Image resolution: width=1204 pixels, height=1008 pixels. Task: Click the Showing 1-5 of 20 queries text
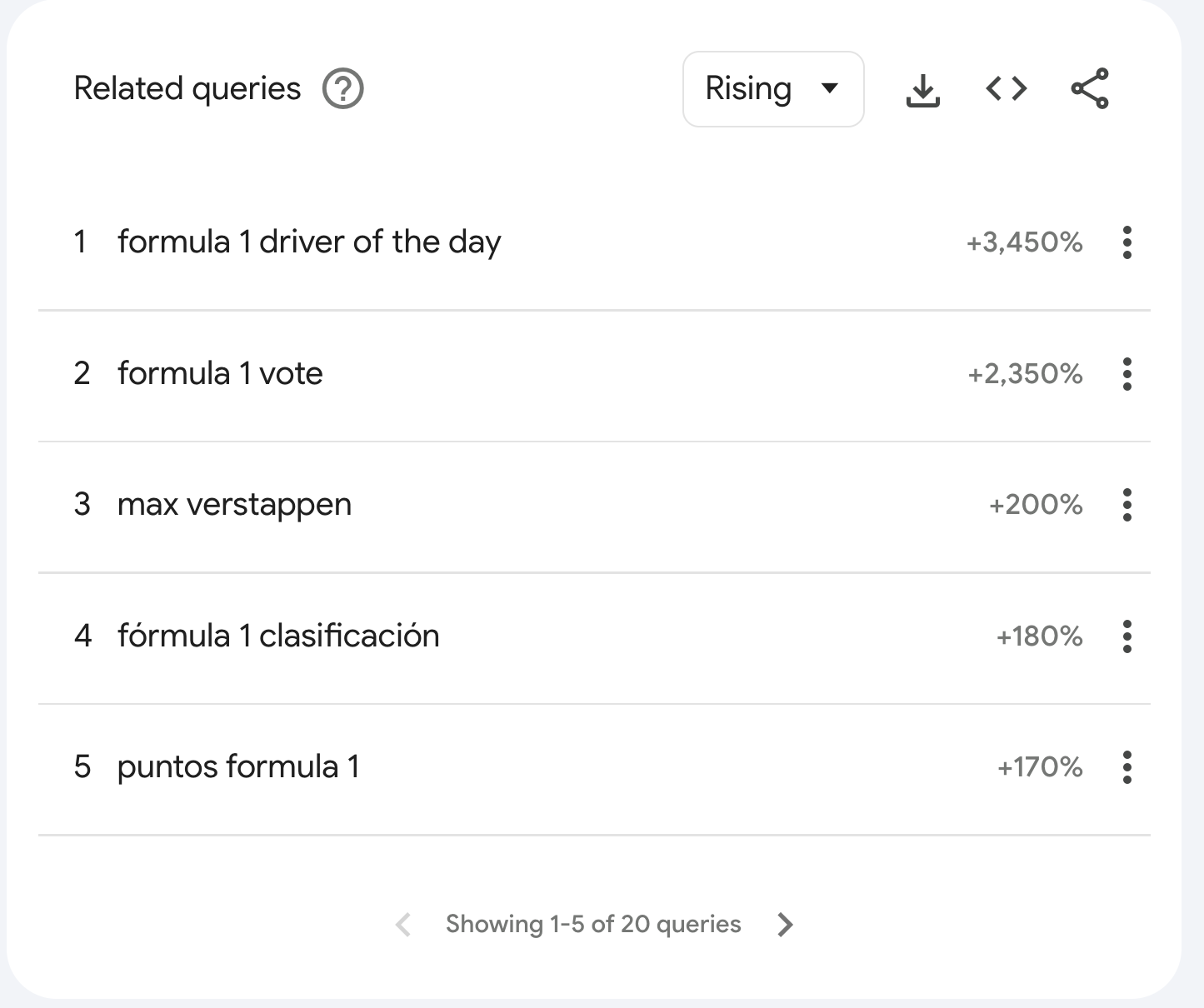593,924
